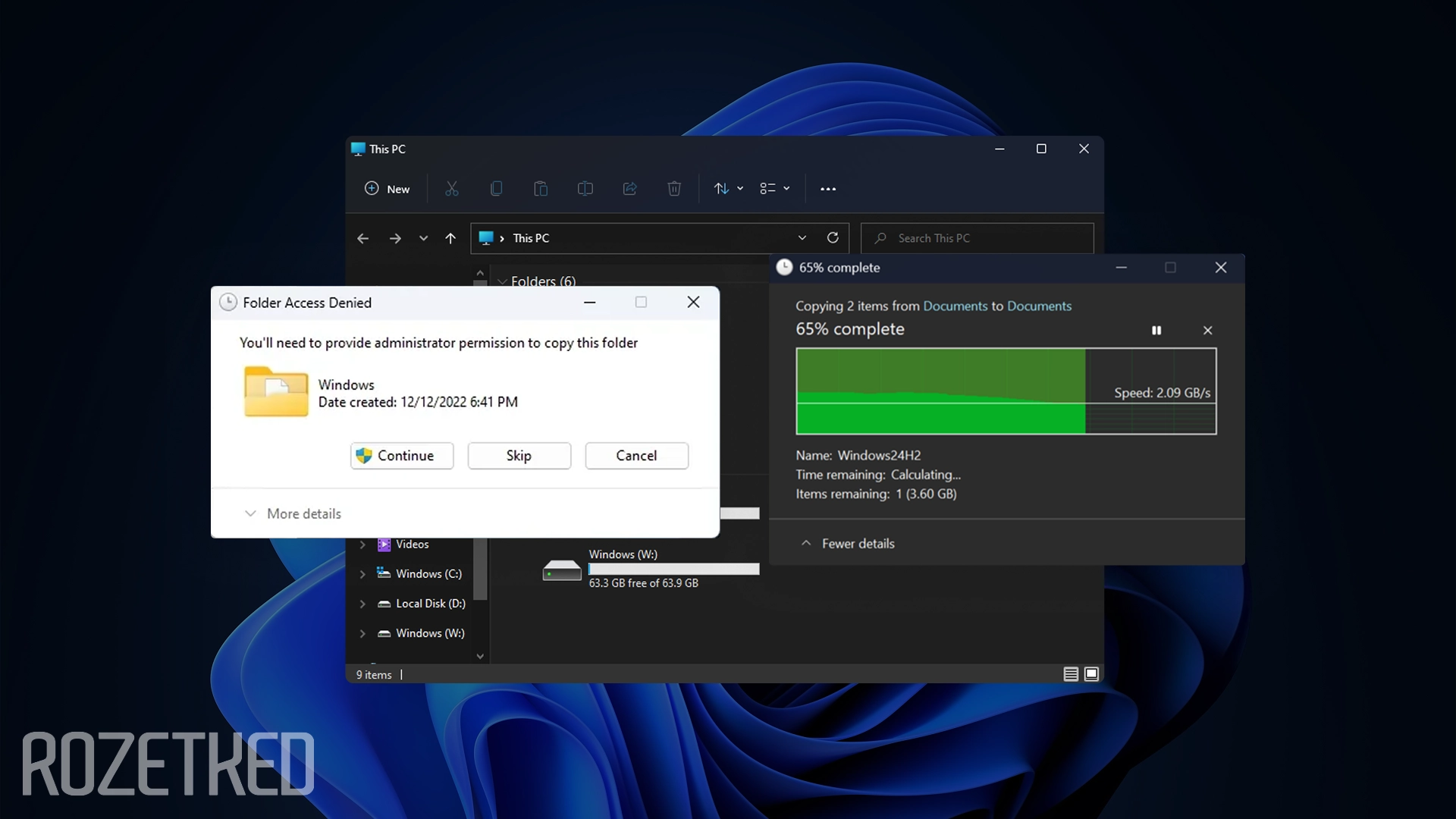Click the copy progress speed graph
1456x819 pixels.
[x=1006, y=391]
